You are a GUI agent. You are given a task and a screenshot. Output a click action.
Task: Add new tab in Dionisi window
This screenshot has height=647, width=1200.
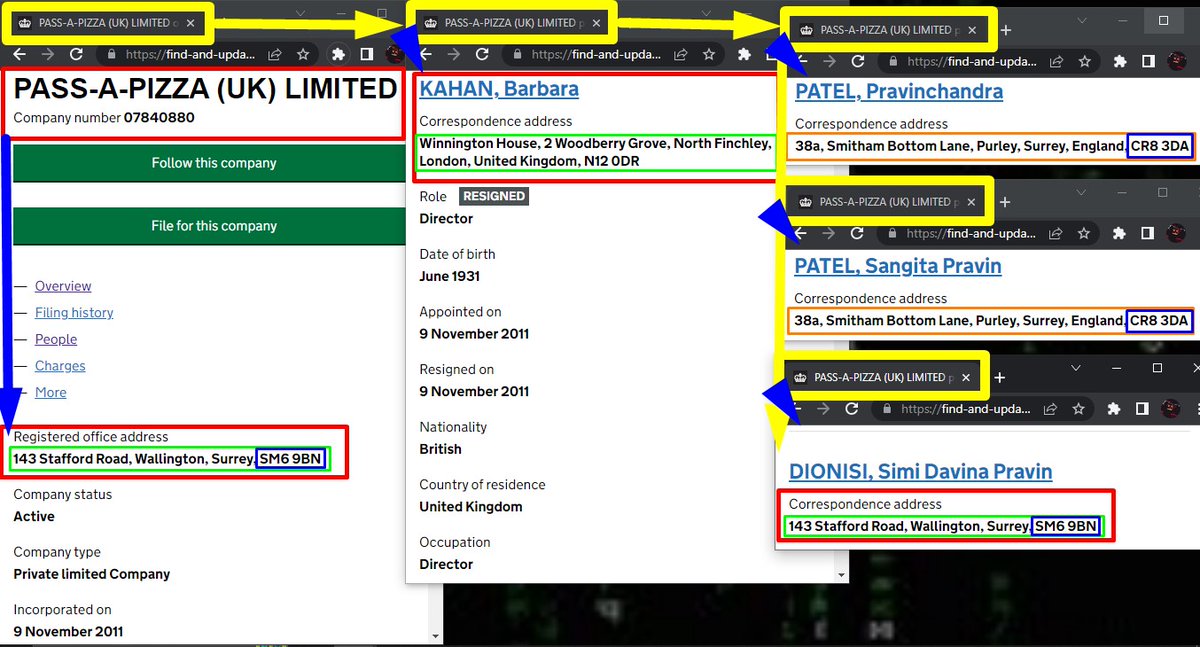coord(999,378)
